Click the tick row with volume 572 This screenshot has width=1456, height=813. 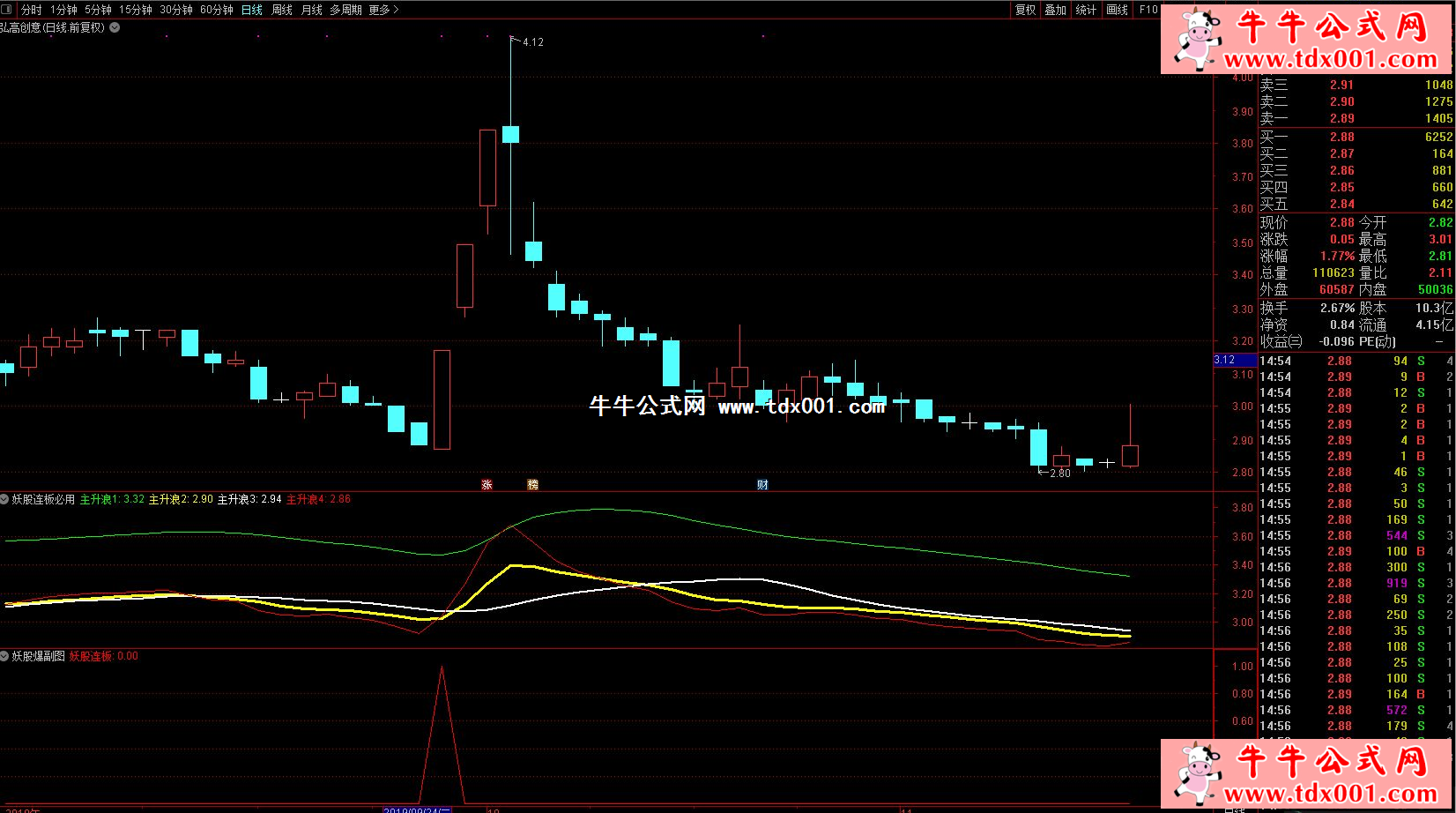1356,710
